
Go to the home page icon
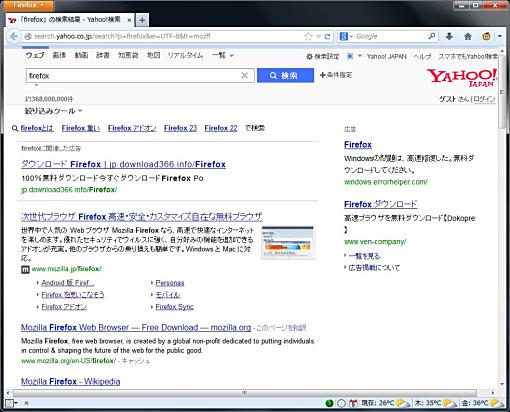[468, 36]
